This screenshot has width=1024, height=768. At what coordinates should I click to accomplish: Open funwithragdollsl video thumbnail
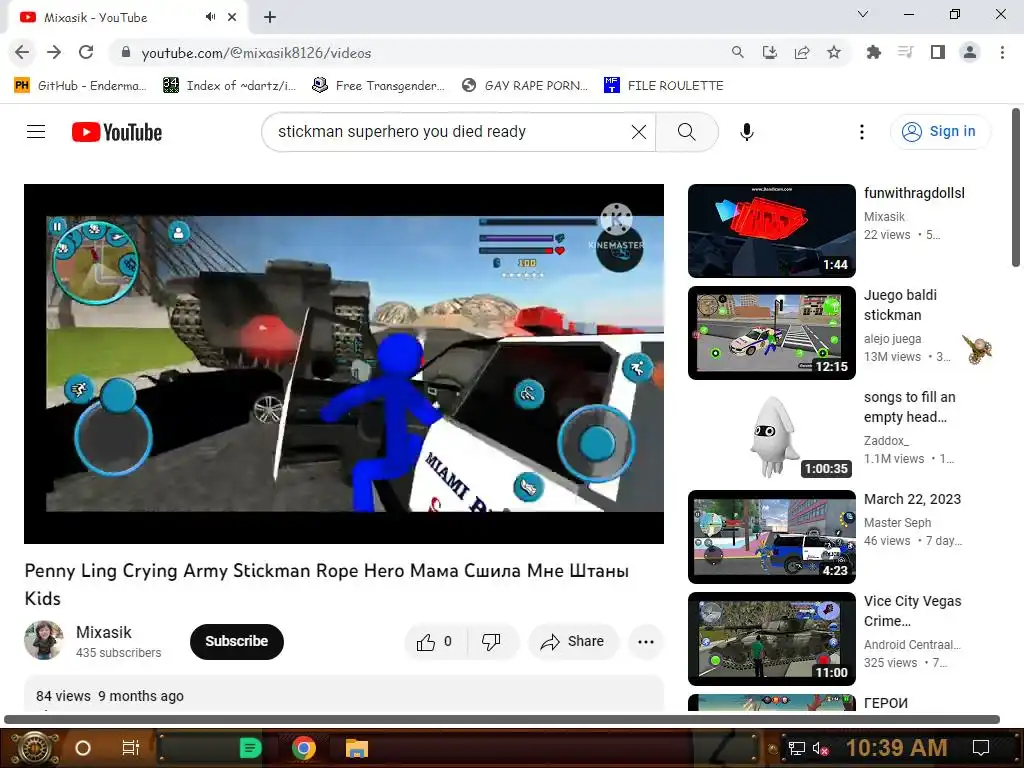coord(771,231)
